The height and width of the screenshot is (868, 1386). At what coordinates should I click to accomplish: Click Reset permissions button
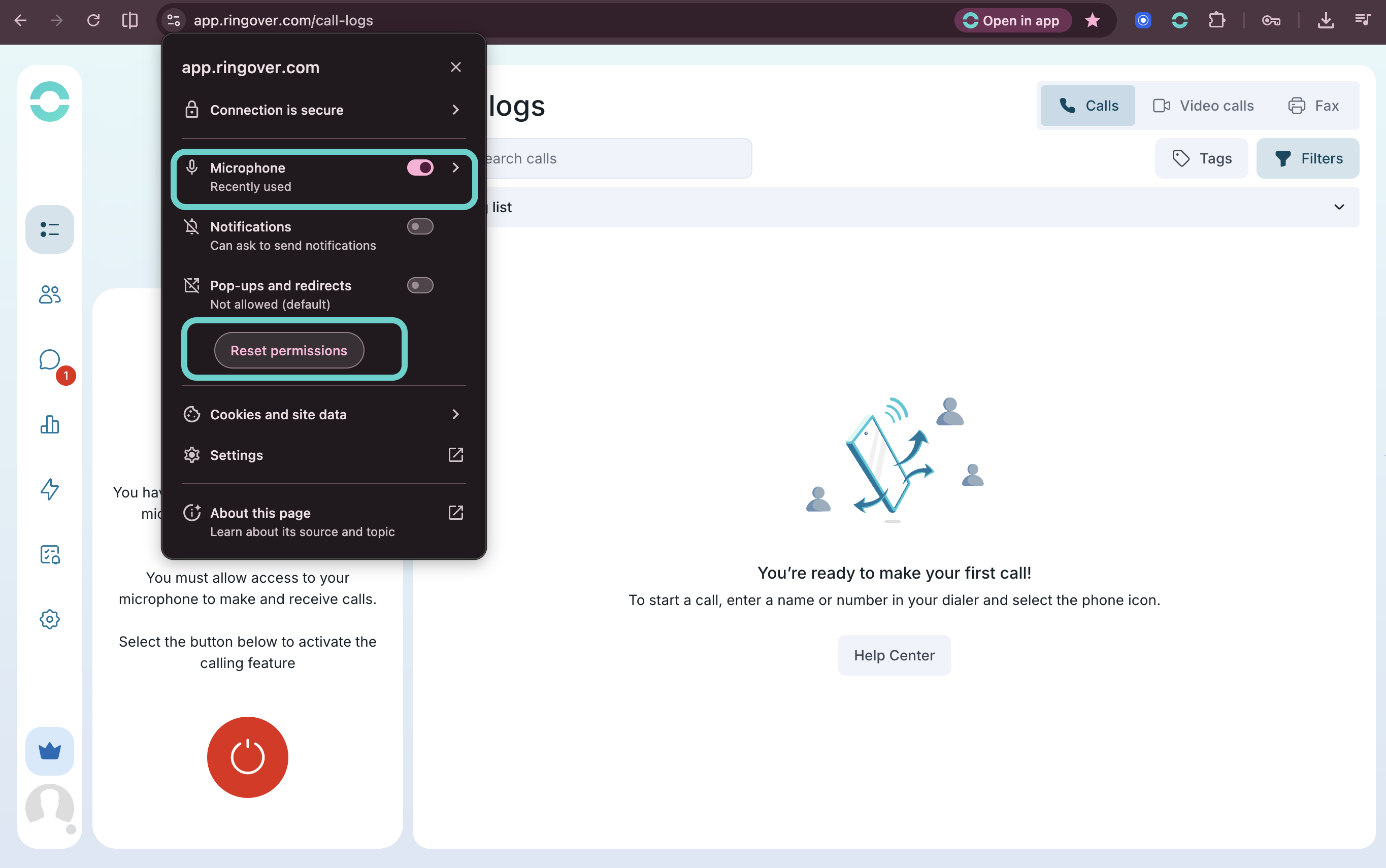(x=289, y=350)
